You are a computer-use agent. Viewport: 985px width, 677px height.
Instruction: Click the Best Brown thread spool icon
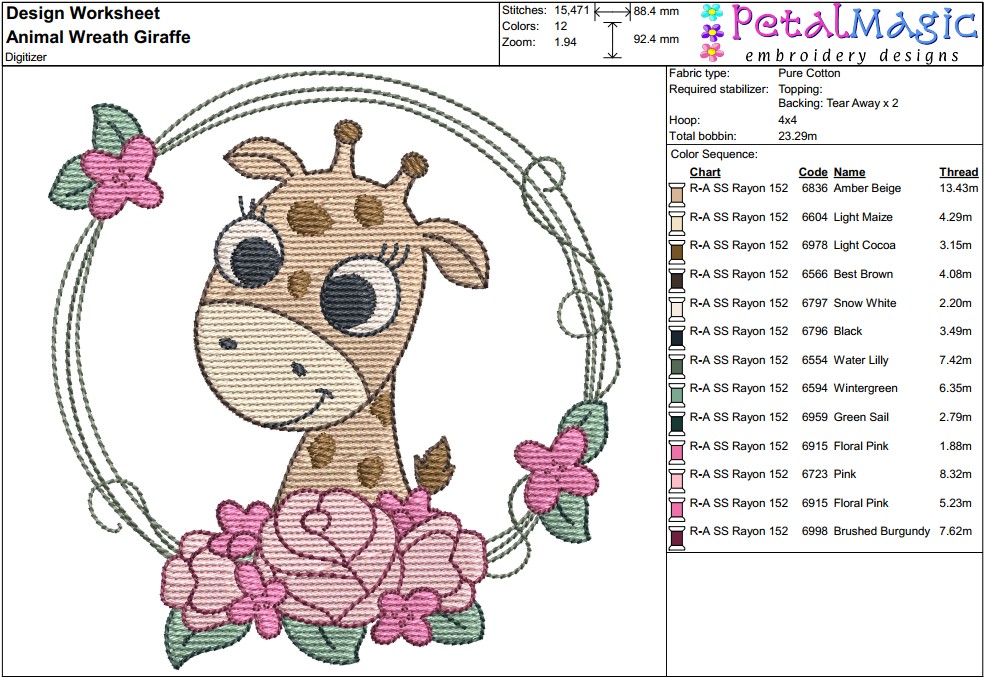(677, 279)
